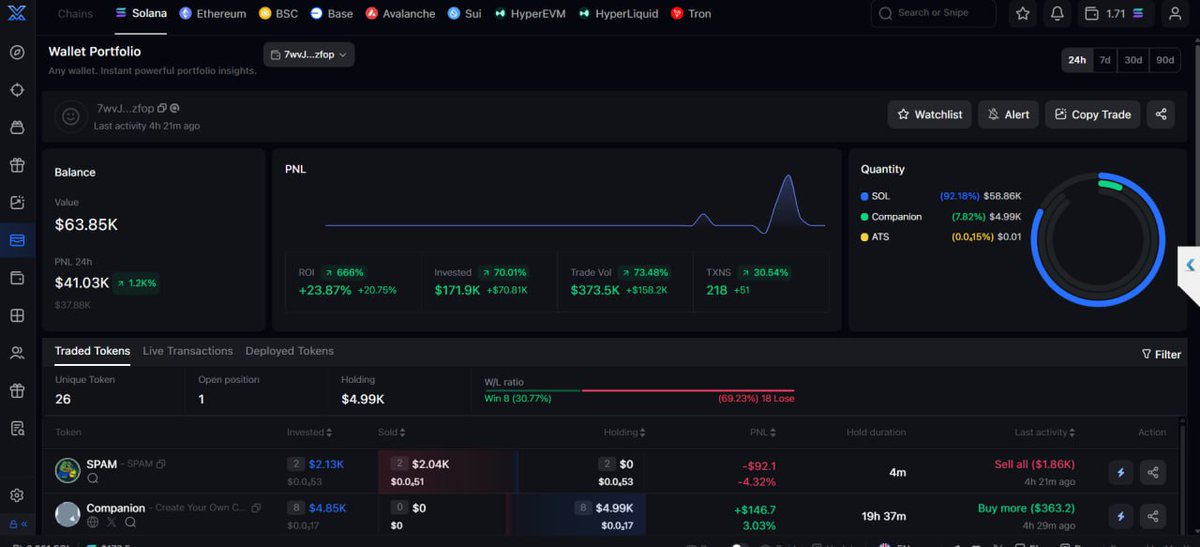This screenshot has height=547, width=1200.
Task: Open the wallet avatar smiley icon
Action: [71, 116]
